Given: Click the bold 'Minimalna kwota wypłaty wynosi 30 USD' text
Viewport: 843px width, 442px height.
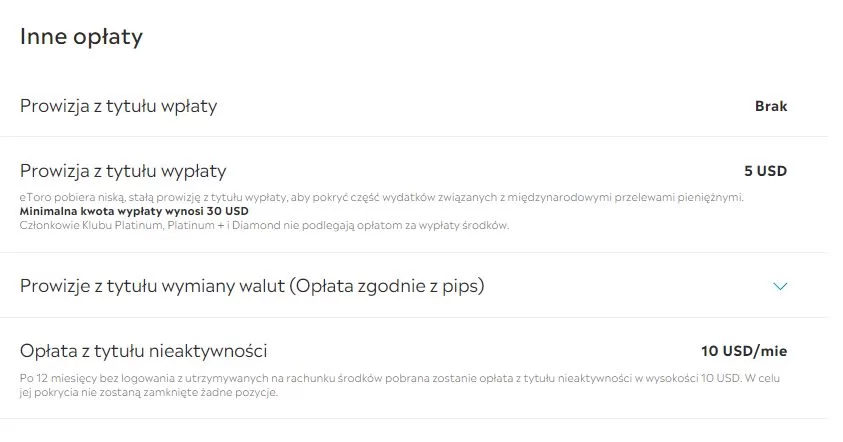Looking at the screenshot, I should (x=134, y=212).
